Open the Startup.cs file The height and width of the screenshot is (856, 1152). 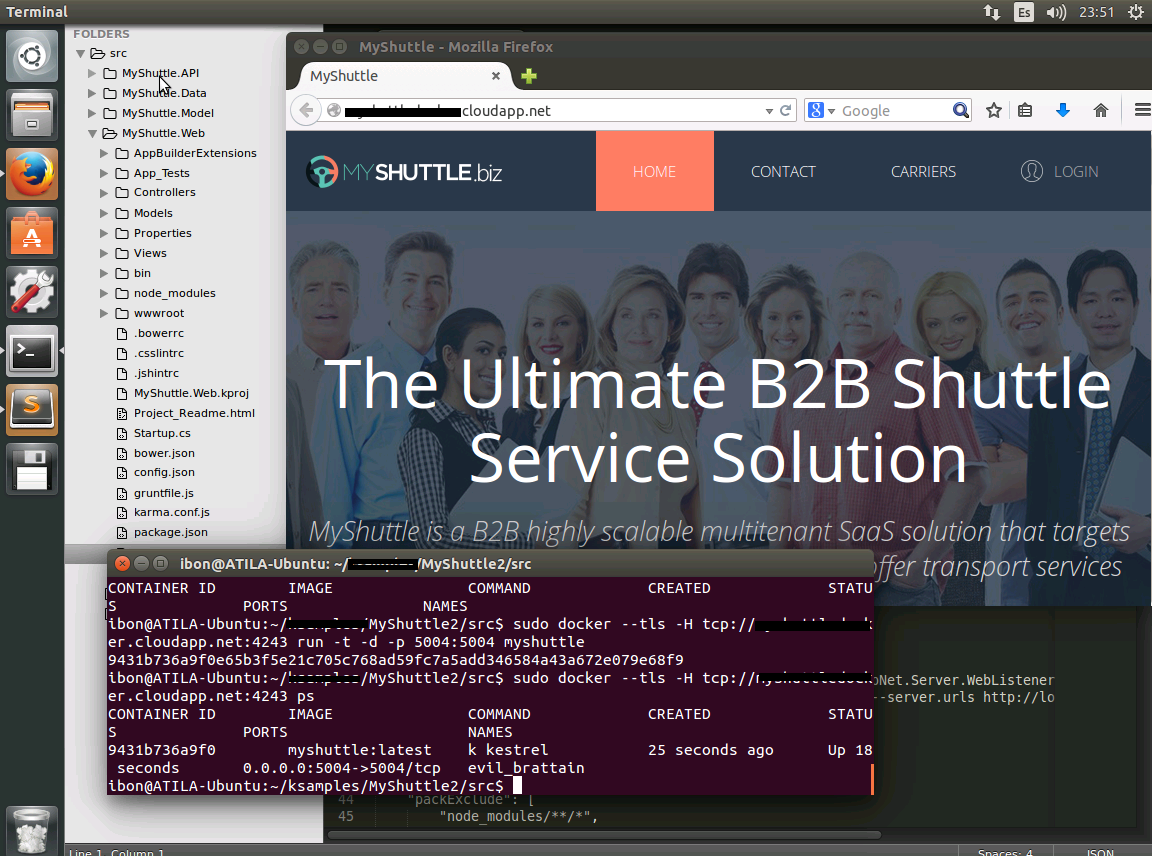click(x=162, y=434)
